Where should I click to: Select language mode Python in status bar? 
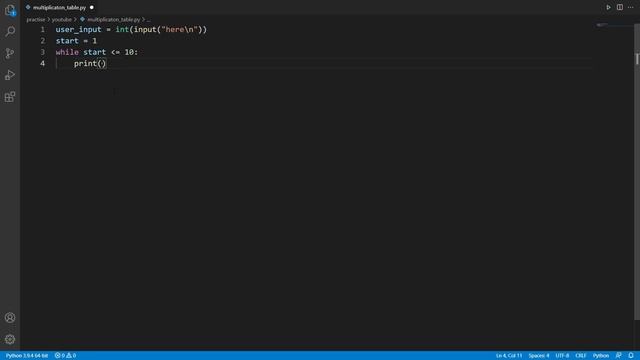[600, 356]
